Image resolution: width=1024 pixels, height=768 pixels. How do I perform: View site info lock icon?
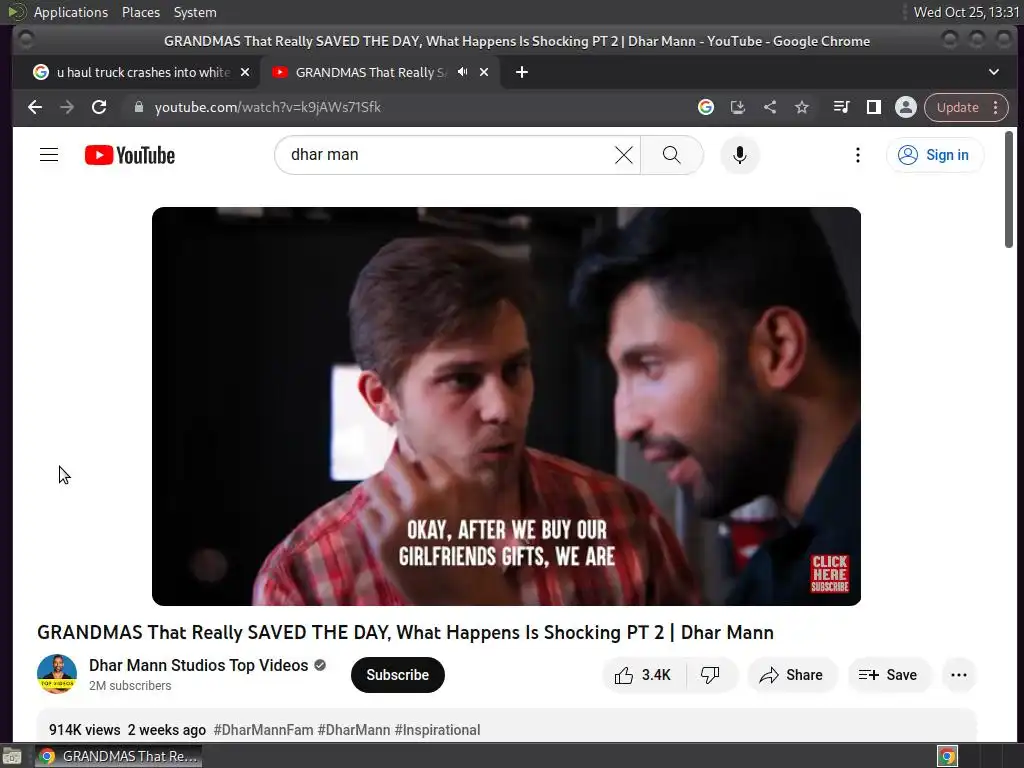click(x=138, y=107)
